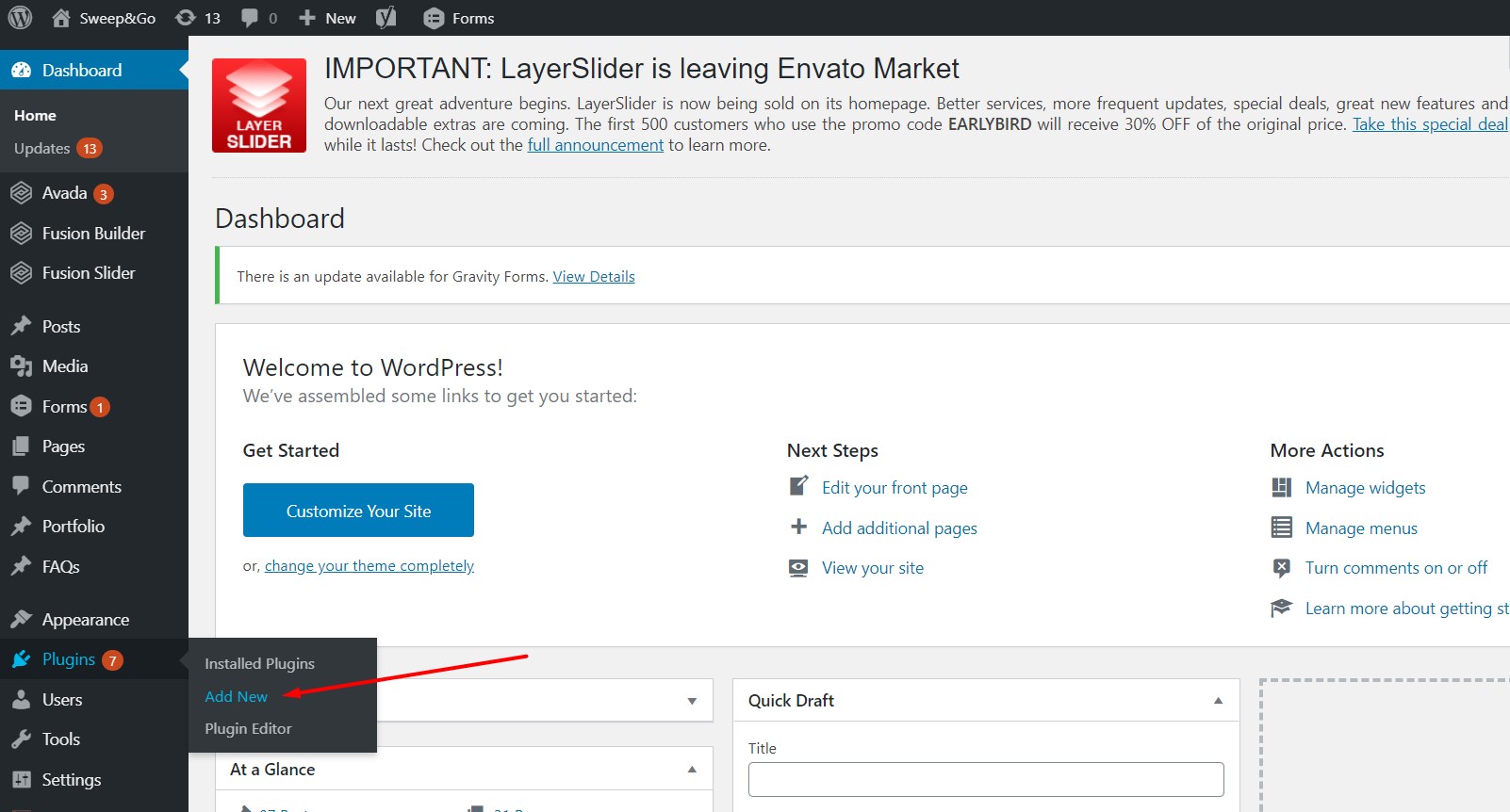Open View Details for Gravity Forms update
This screenshot has height=812, width=1510.
pyautogui.click(x=594, y=276)
